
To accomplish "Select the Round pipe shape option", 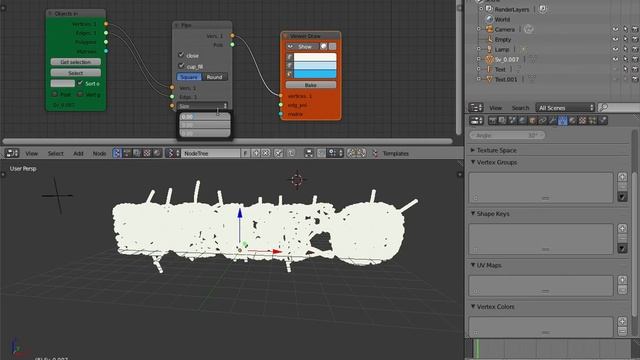I will [x=215, y=77].
